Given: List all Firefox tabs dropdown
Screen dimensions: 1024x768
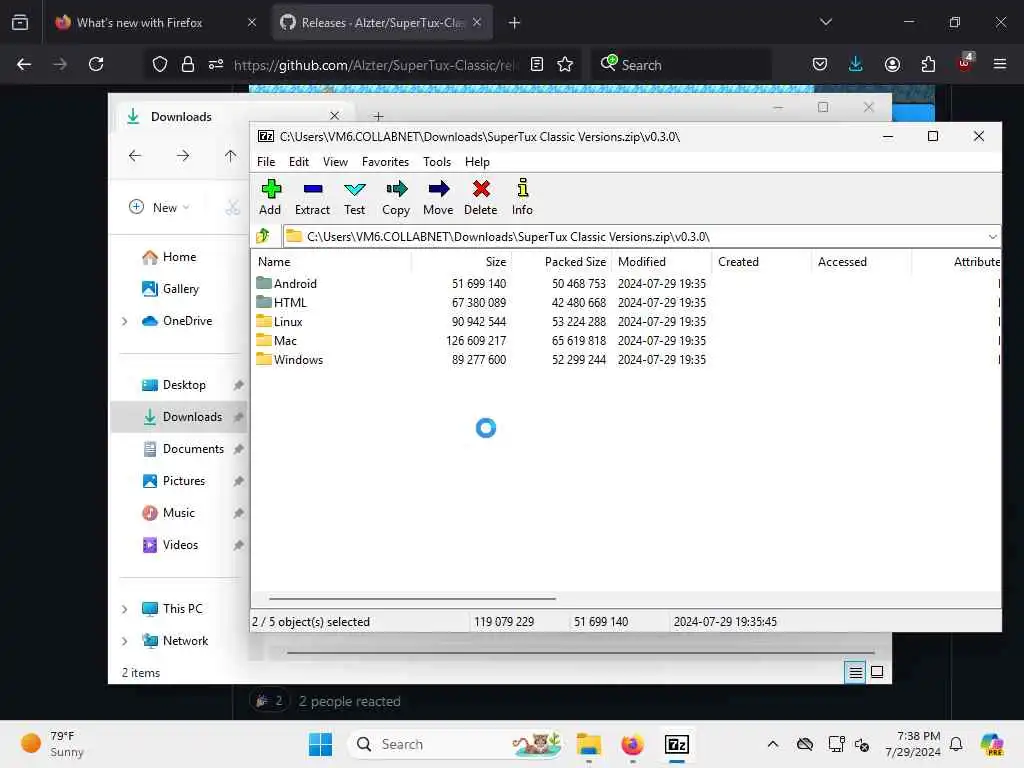Looking at the screenshot, I should click(826, 23).
